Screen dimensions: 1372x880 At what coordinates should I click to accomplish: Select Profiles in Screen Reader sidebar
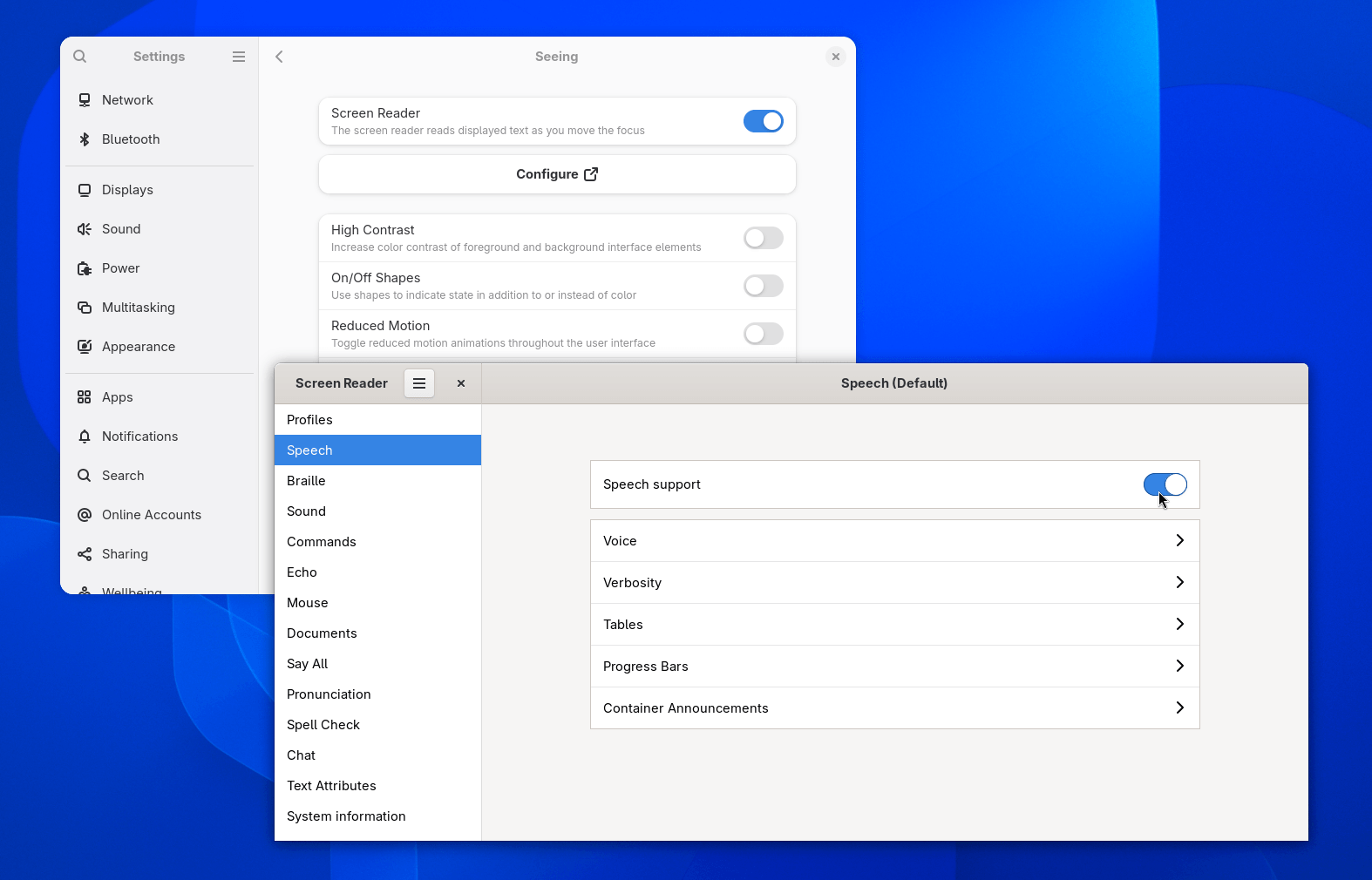[x=377, y=420]
